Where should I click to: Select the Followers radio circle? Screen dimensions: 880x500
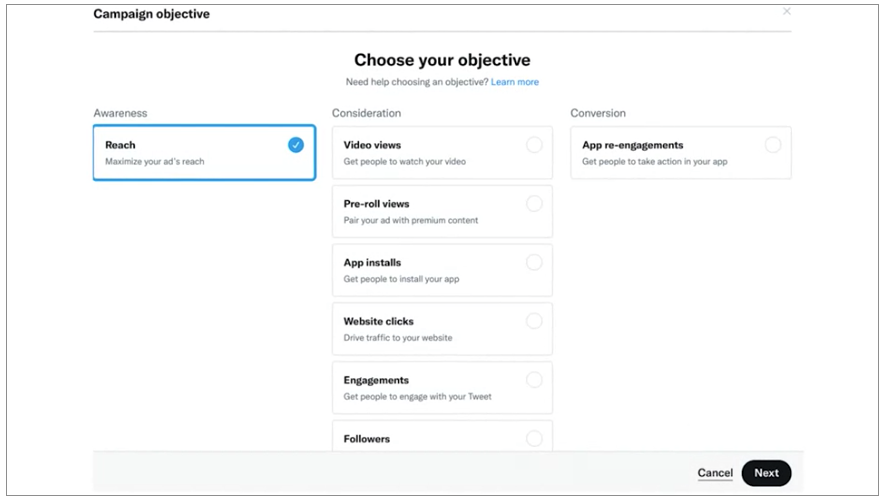click(534, 438)
